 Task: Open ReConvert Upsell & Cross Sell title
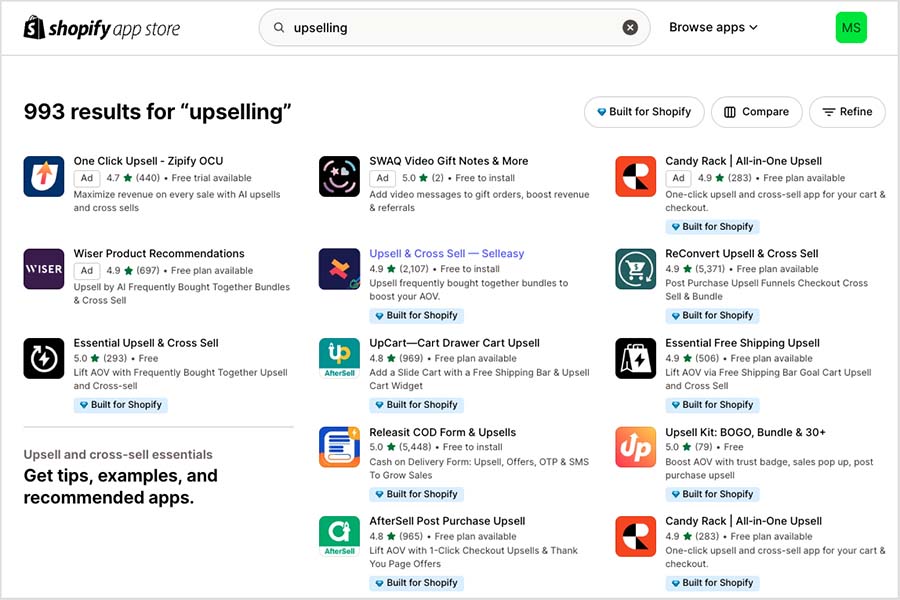(x=742, y=254)
